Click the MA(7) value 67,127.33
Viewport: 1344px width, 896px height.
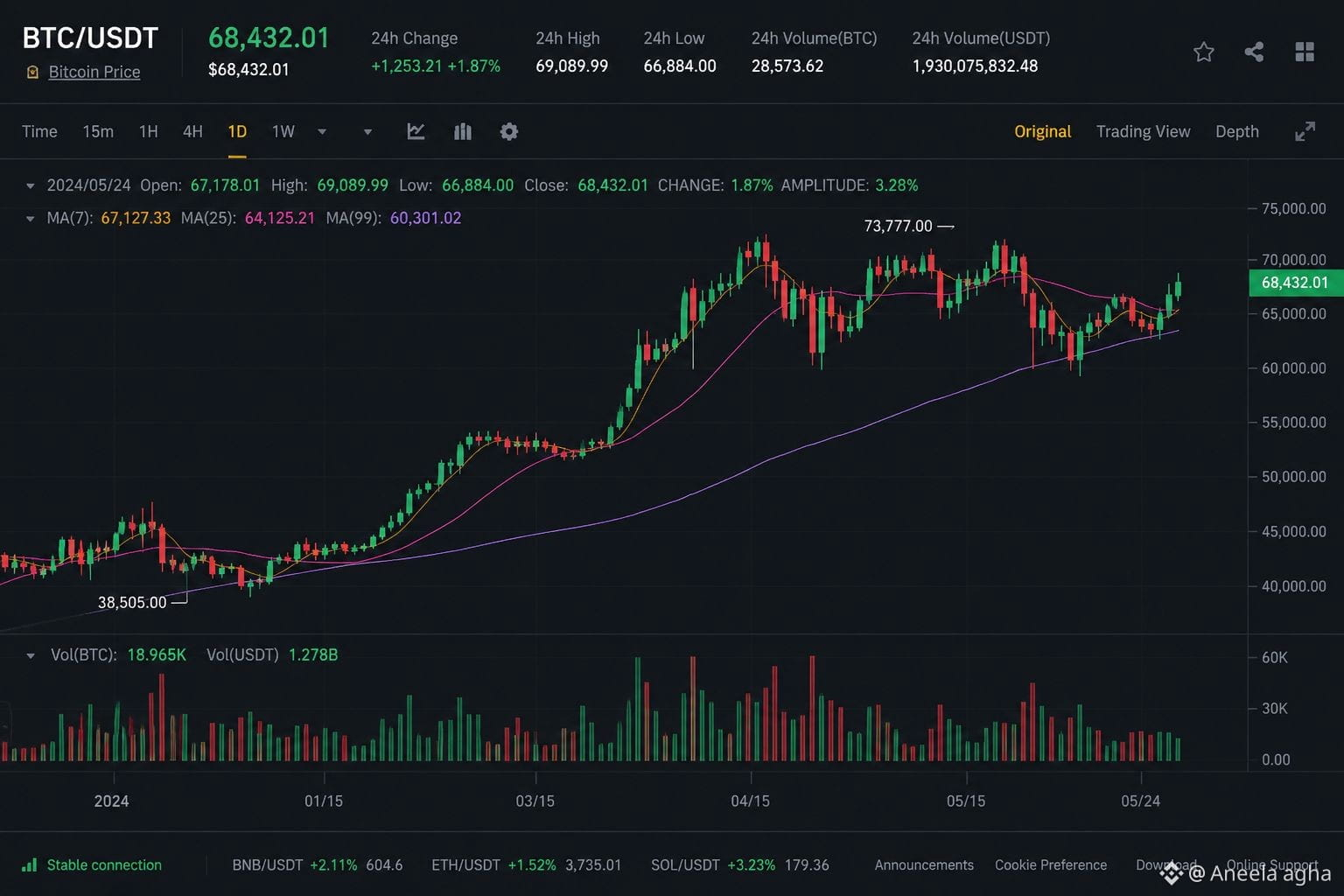136,218
